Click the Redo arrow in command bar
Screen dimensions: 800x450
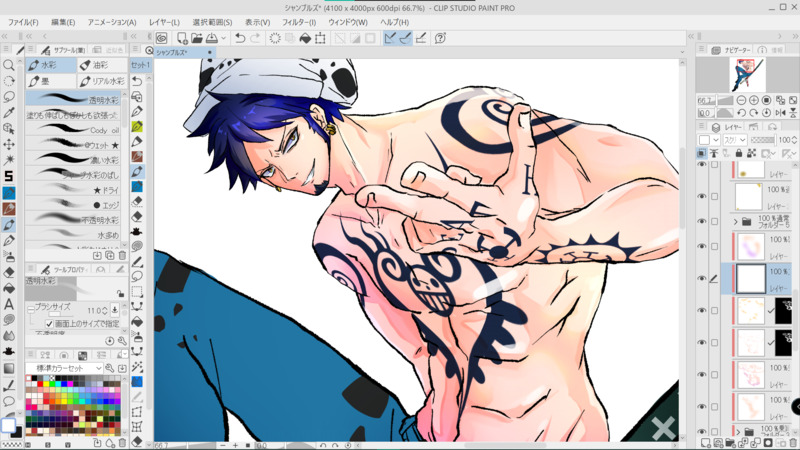click(x=255, y=38)
